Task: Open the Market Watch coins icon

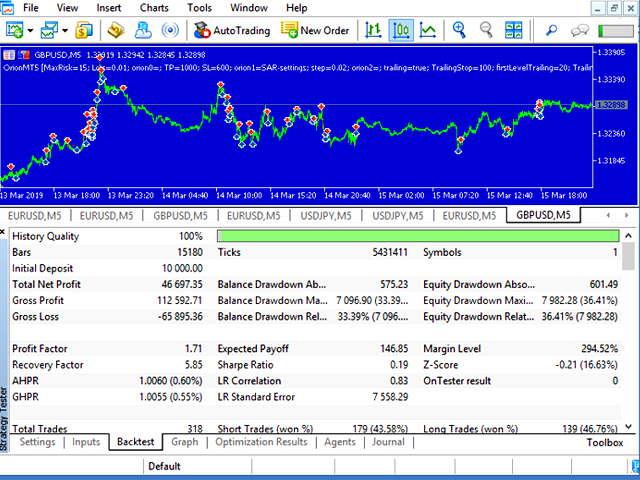Action: pos(84,30)
